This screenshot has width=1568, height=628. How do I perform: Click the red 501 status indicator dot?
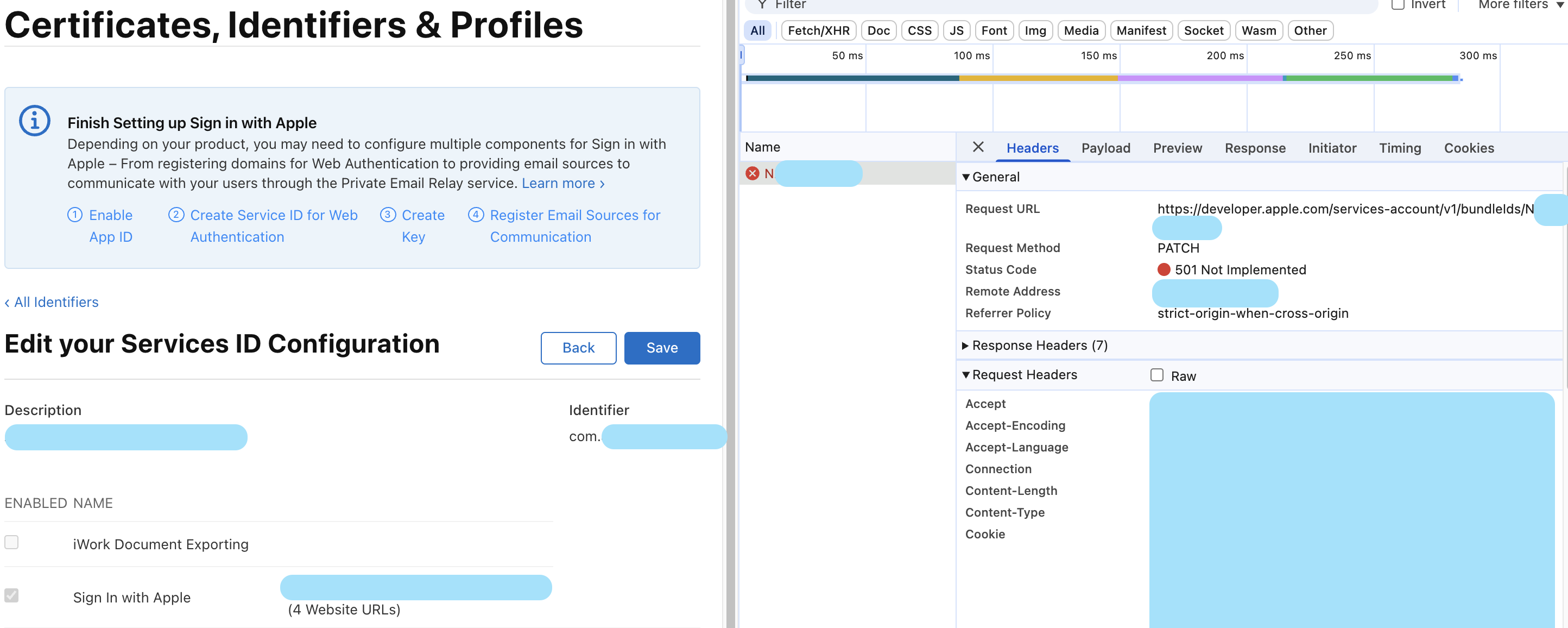tap(1163, 269)
